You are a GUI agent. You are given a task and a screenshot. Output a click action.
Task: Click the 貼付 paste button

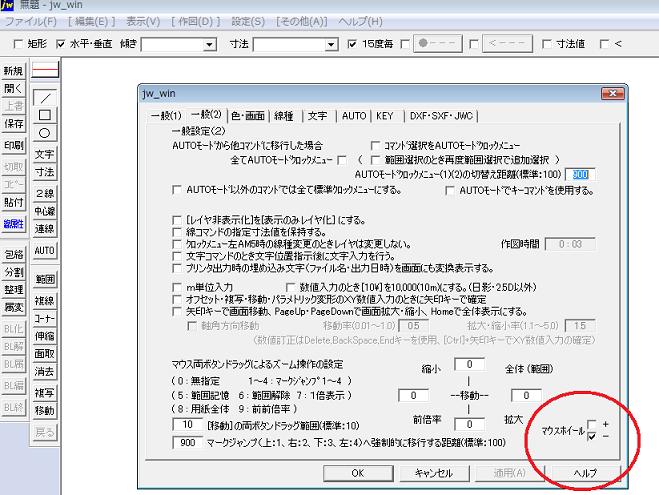(13, 202)
